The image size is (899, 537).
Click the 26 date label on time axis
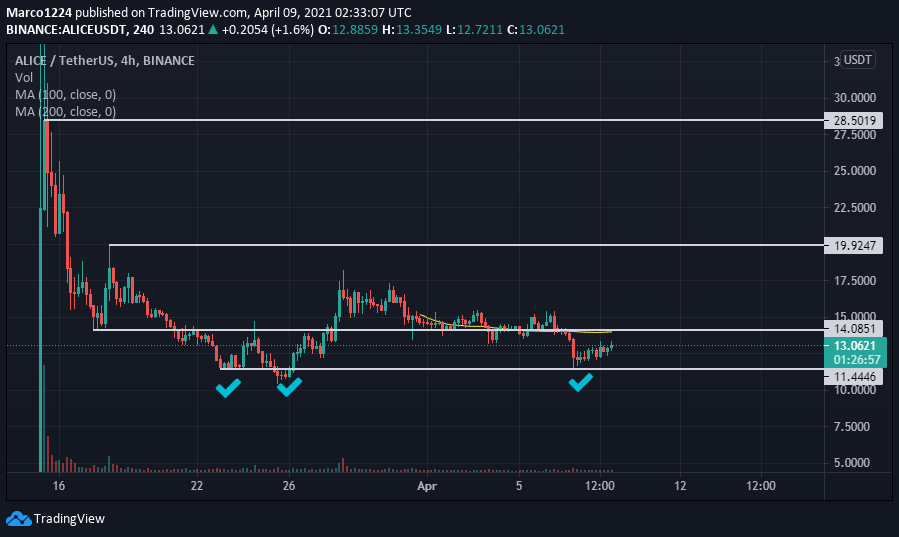coord(289,485)
